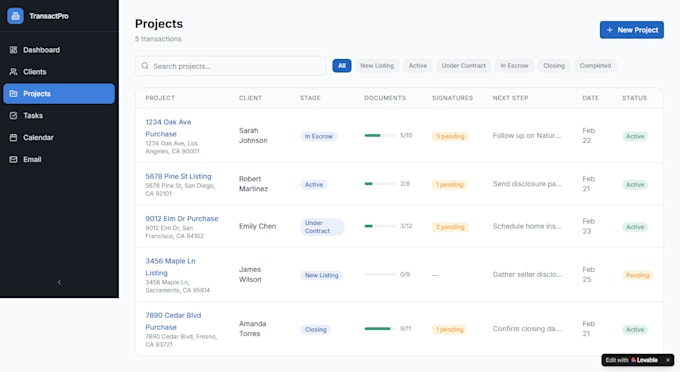This screenshot has width=680, height=372.
Task: Click the Under Contract stage badge
Action: [322, 227]
